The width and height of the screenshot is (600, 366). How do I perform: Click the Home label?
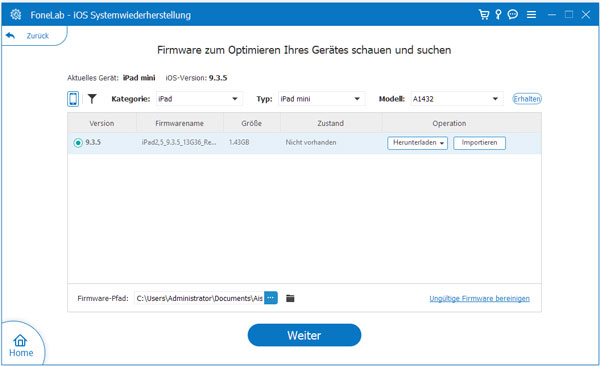pos(21,353)
